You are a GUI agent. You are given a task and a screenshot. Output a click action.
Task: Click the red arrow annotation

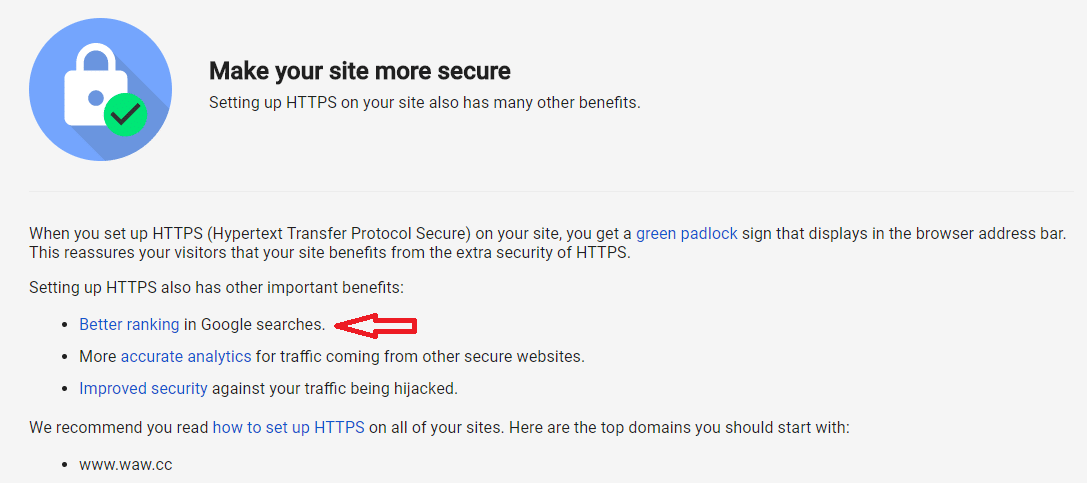pyautogui.click(x=375, y=325)
